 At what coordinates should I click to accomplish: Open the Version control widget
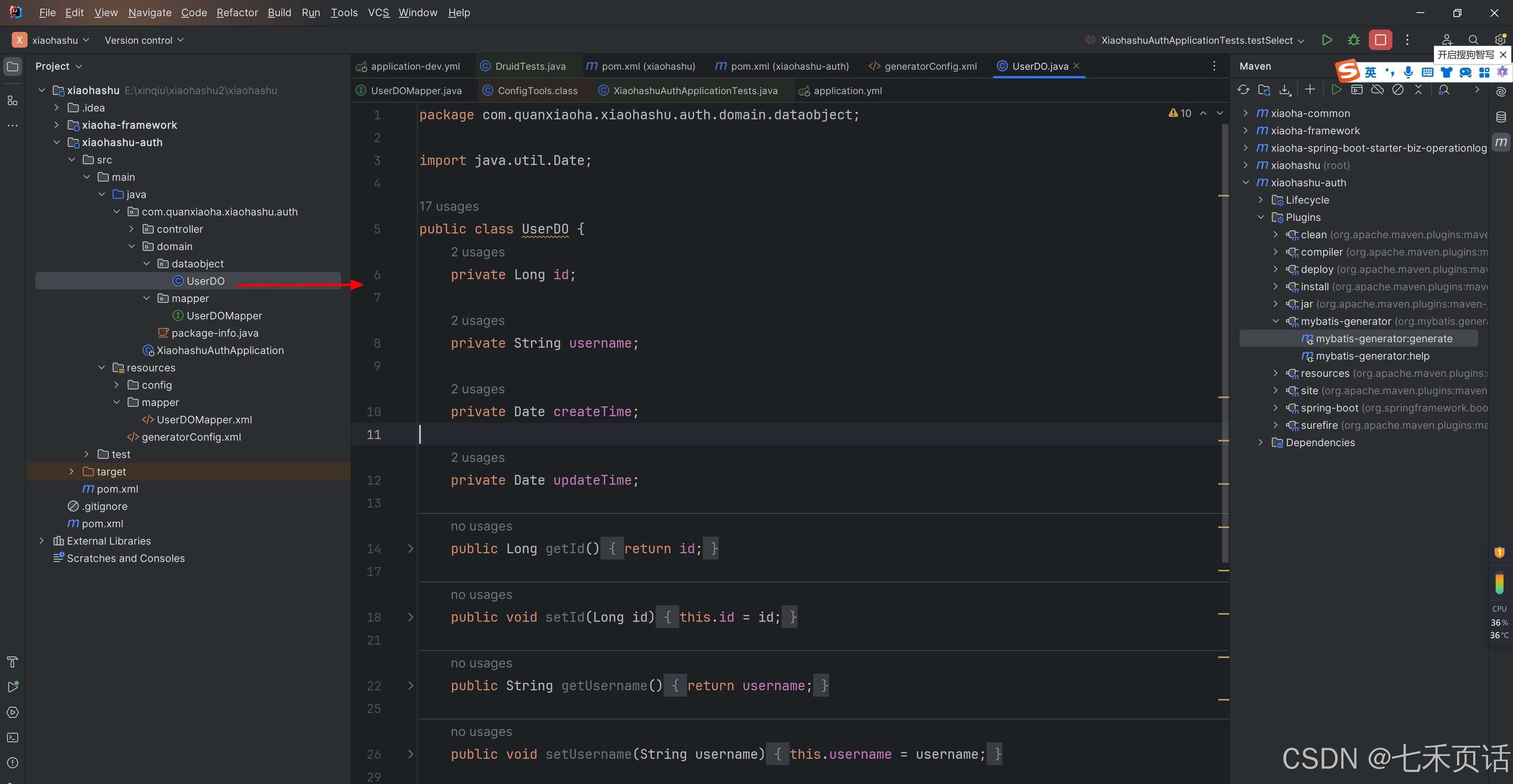(144, 40)
